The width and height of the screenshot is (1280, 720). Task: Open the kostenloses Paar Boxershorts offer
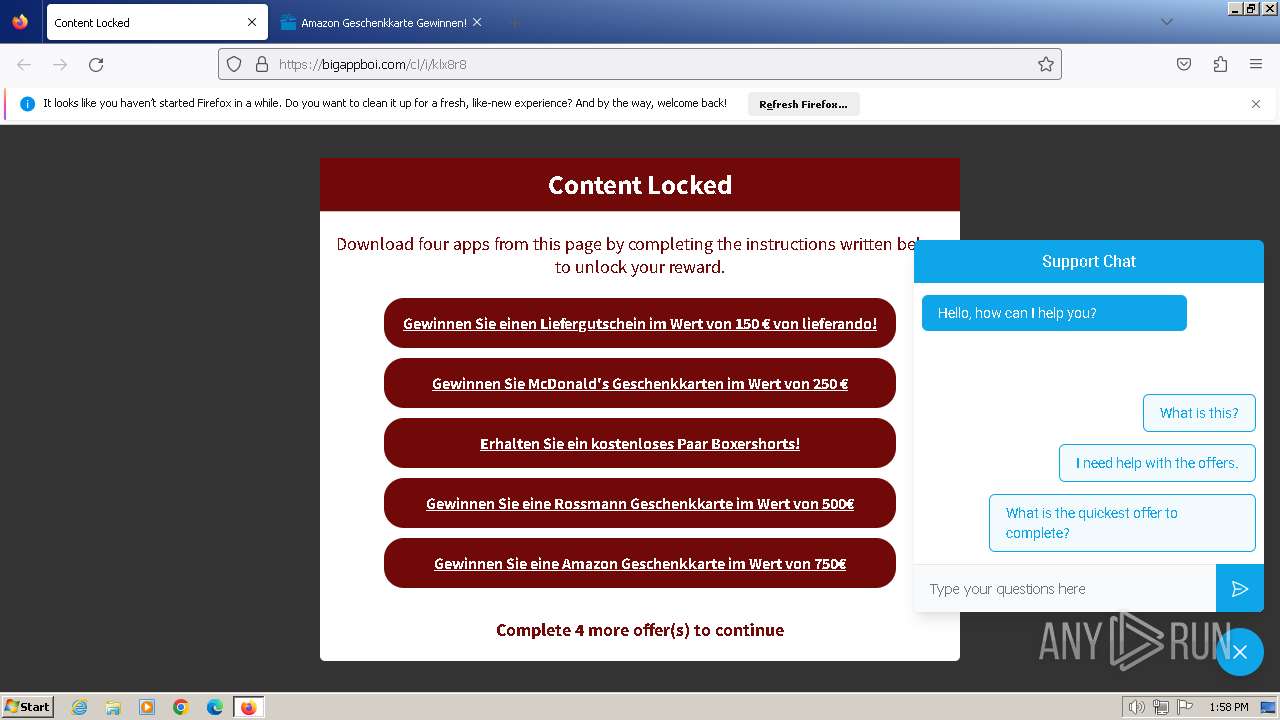pos(640,443)
